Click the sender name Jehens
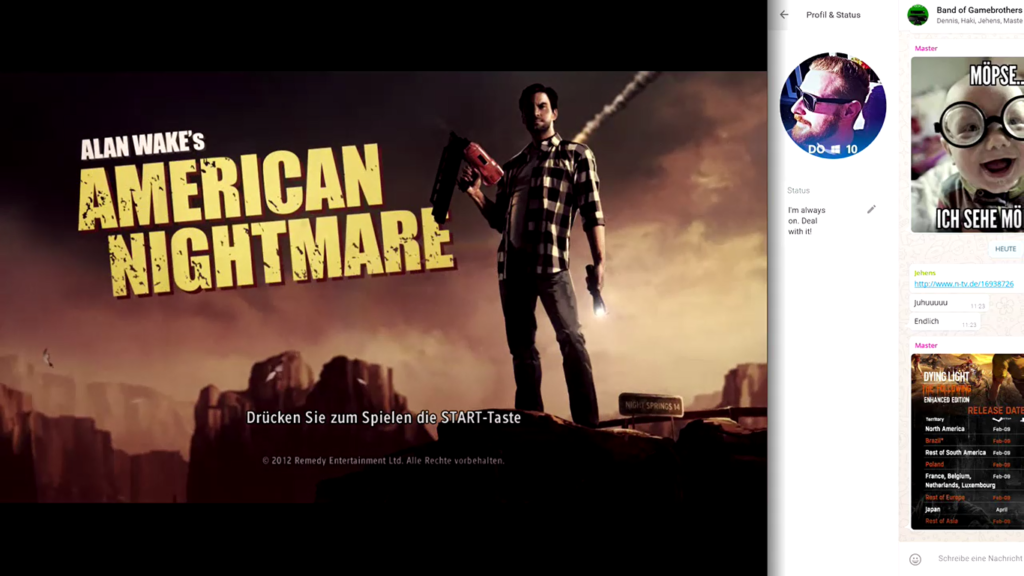Image resolution: width=1024 pixels, height=576 pixels. [x=926, y=272]
